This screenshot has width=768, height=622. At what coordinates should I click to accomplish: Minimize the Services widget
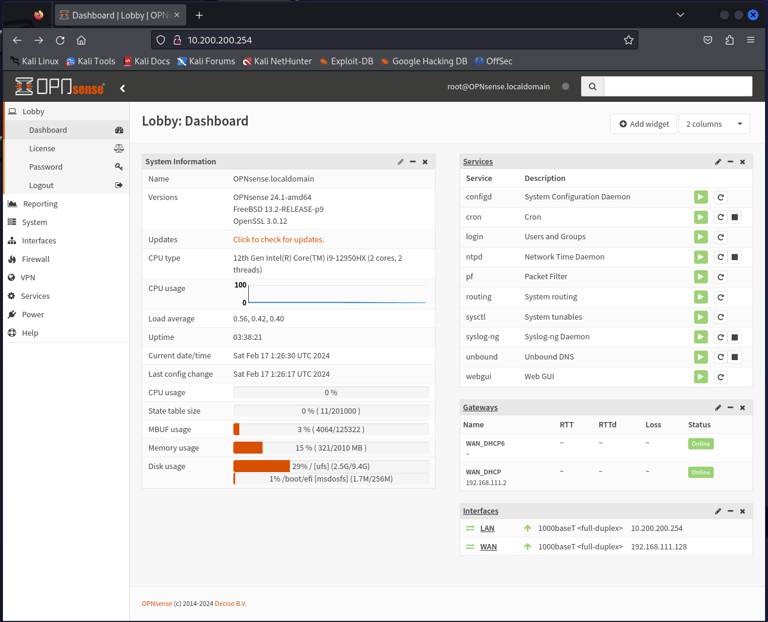730,162
